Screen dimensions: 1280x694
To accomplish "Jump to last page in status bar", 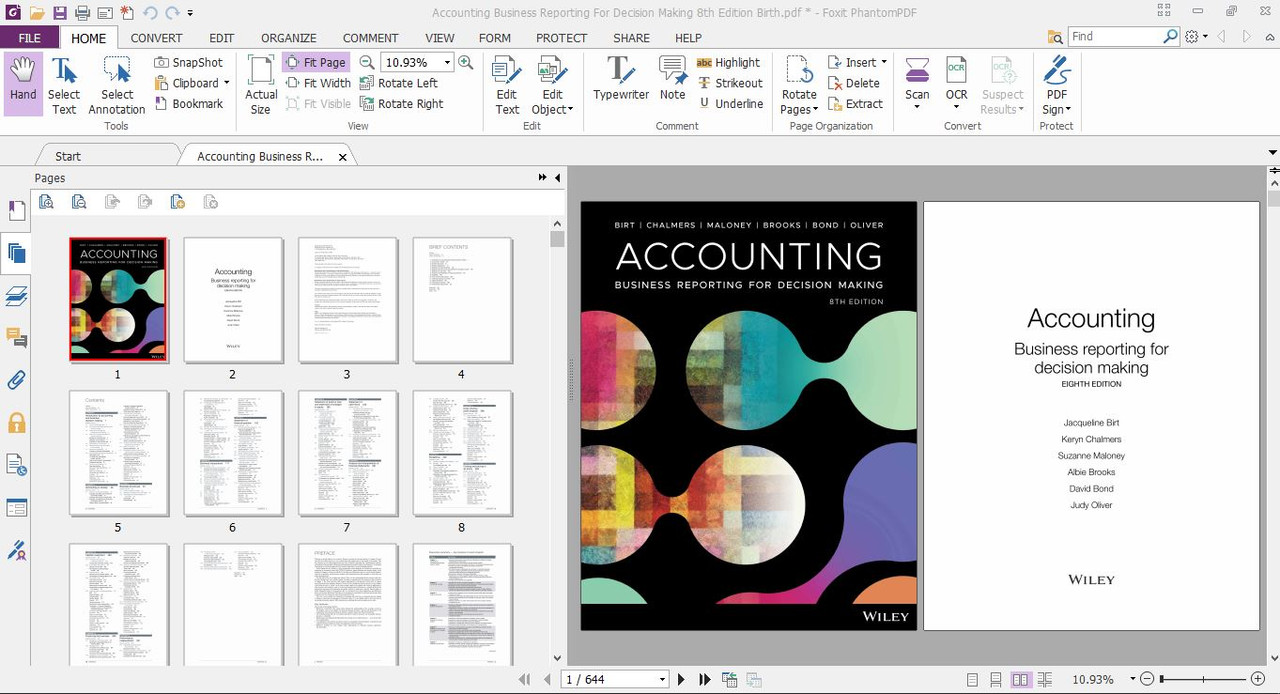I will click(x=705, y=679).
